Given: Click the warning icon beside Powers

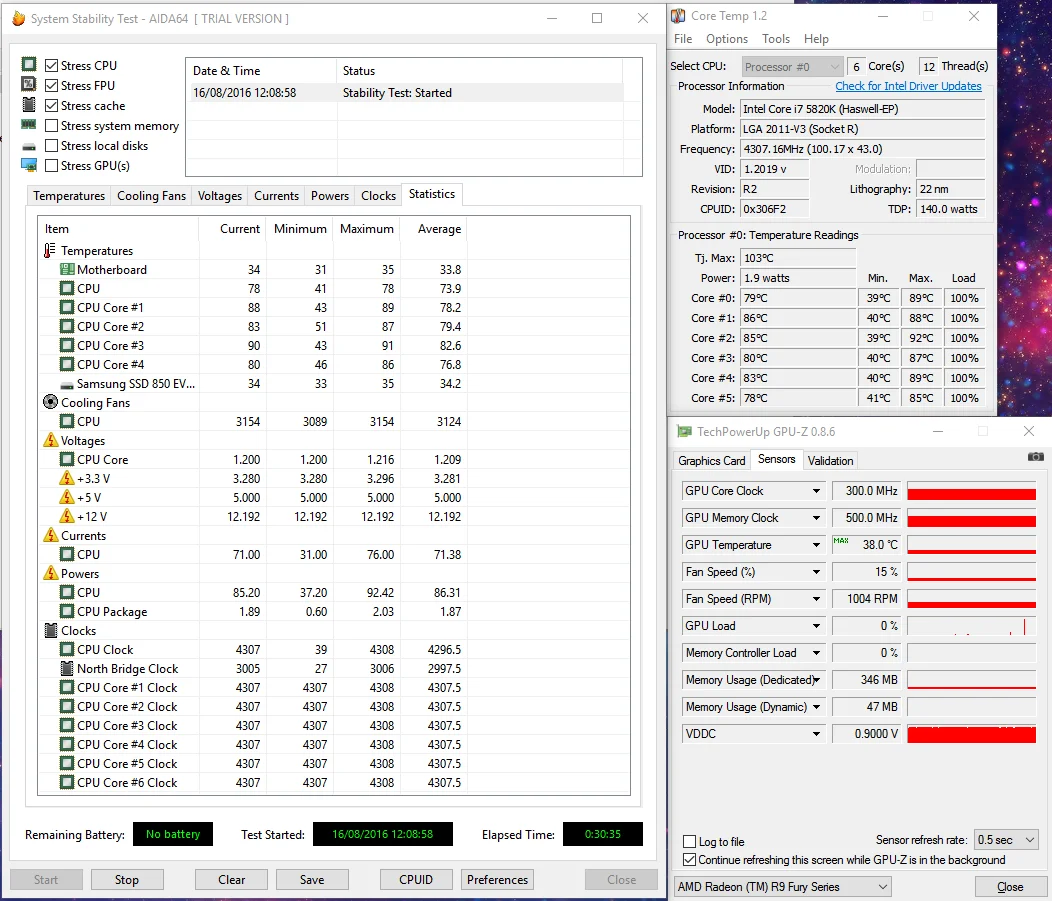Looking at the screenshot, I should click(x=51, y=573).
